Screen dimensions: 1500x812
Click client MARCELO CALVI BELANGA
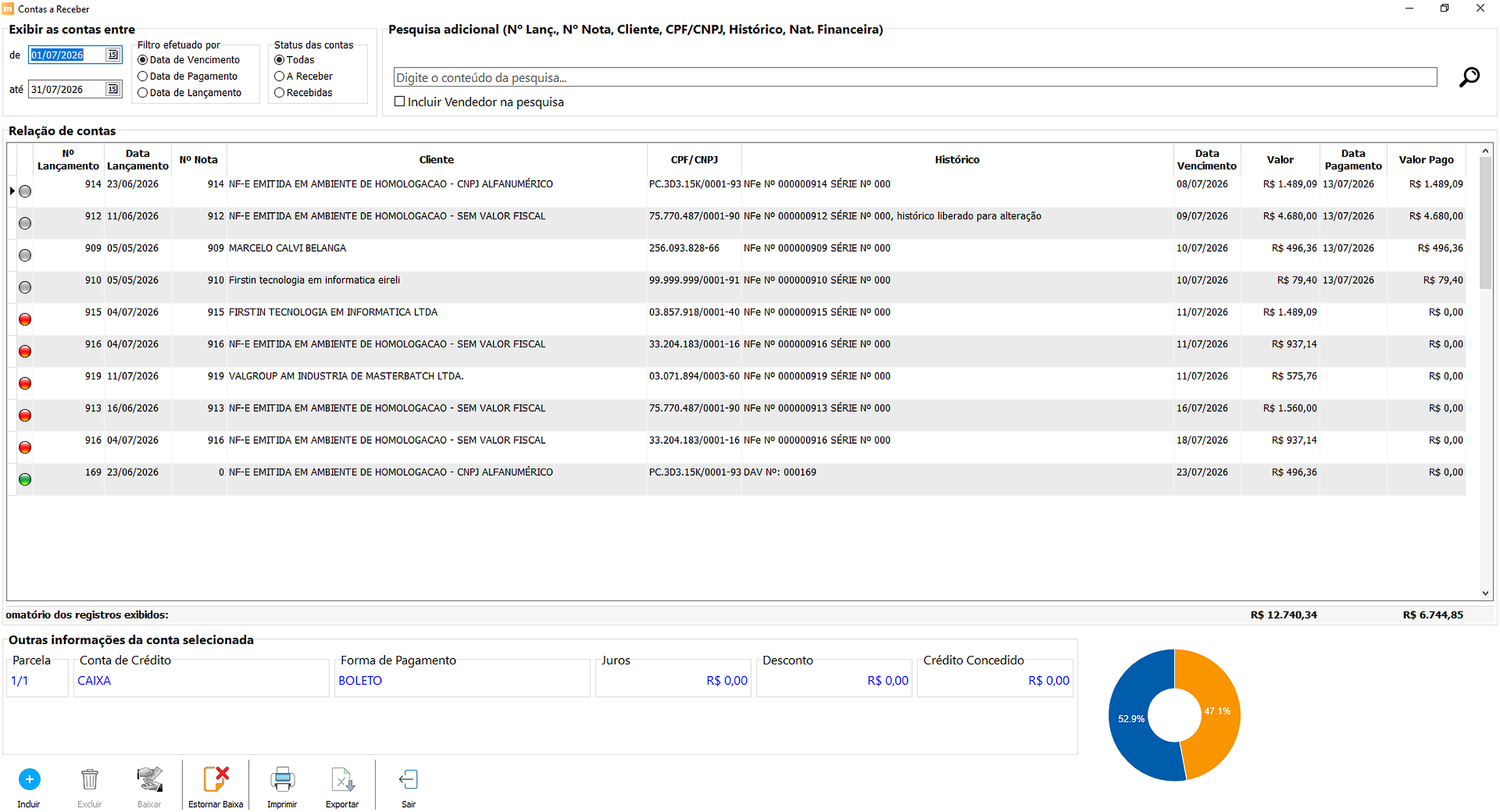287,248
